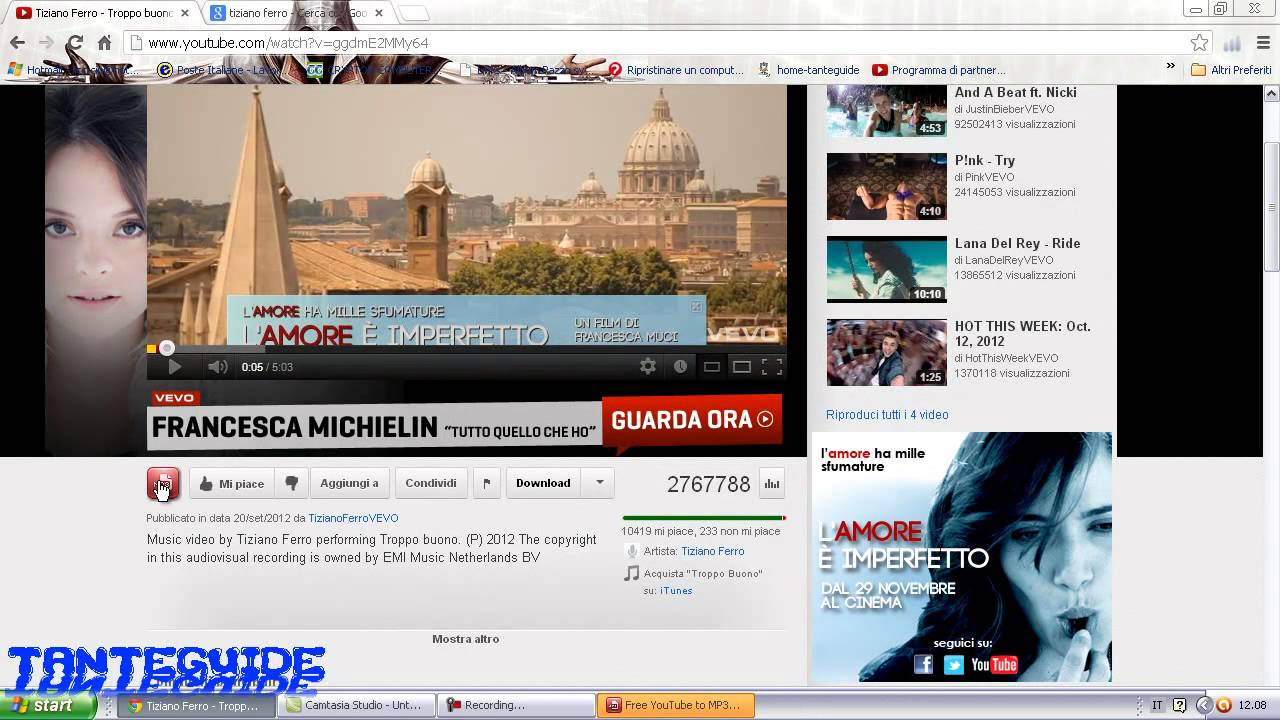Open the P!nk - Try video thumbnail
Image resolution: width=1280 pixels, height=720 pixels.
point(886,186)
